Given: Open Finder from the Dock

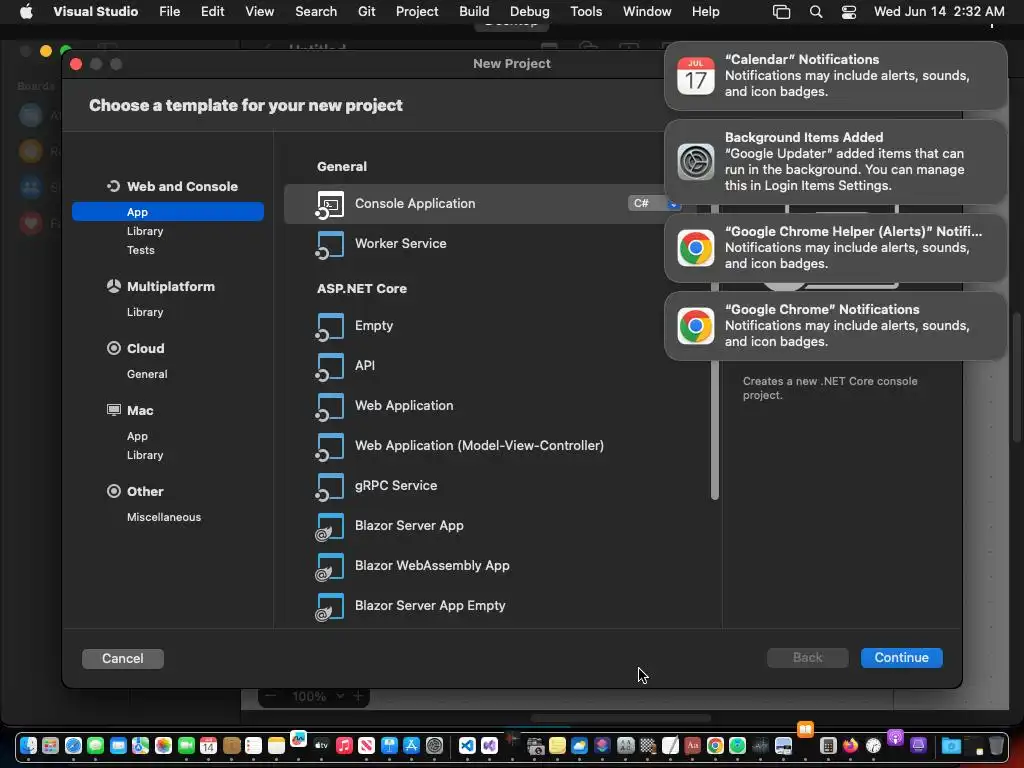Looking at the screenshot, I should point(28,745).
